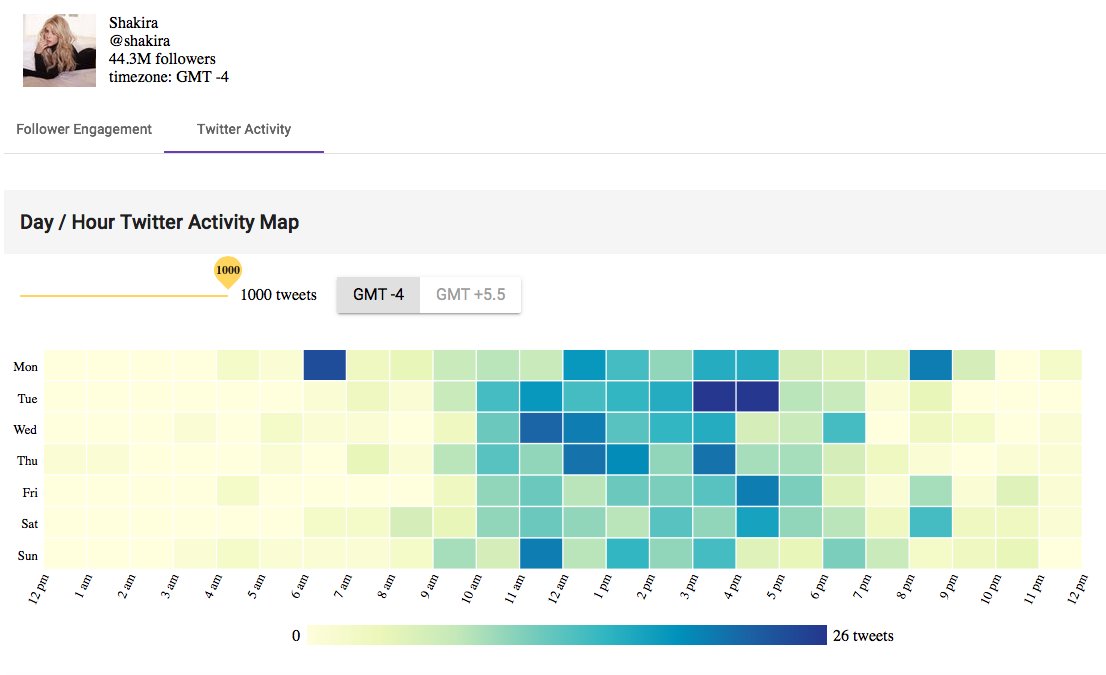Click the Thursday 3 pm blue cell
The width and height of the screenshot is (1106, 675).
pyautogui.click(x=714, y=459)
